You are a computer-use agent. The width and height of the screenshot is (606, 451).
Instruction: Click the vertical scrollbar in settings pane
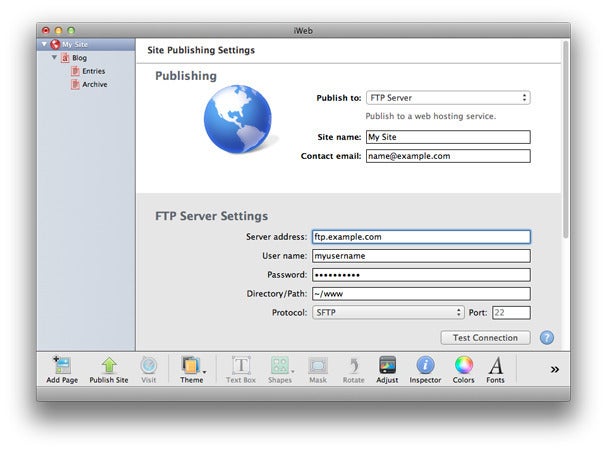(566, 139)
